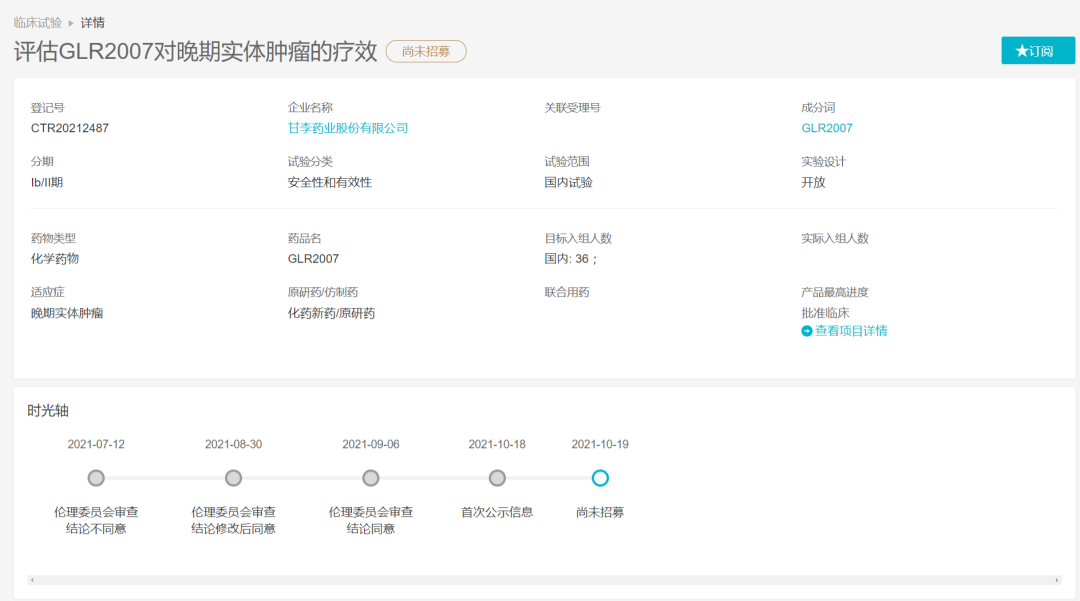Viewport: 1080px width, 601px height.
Task: Select the 2021-07-12 timeline node
Action: [x=96, y=478]
